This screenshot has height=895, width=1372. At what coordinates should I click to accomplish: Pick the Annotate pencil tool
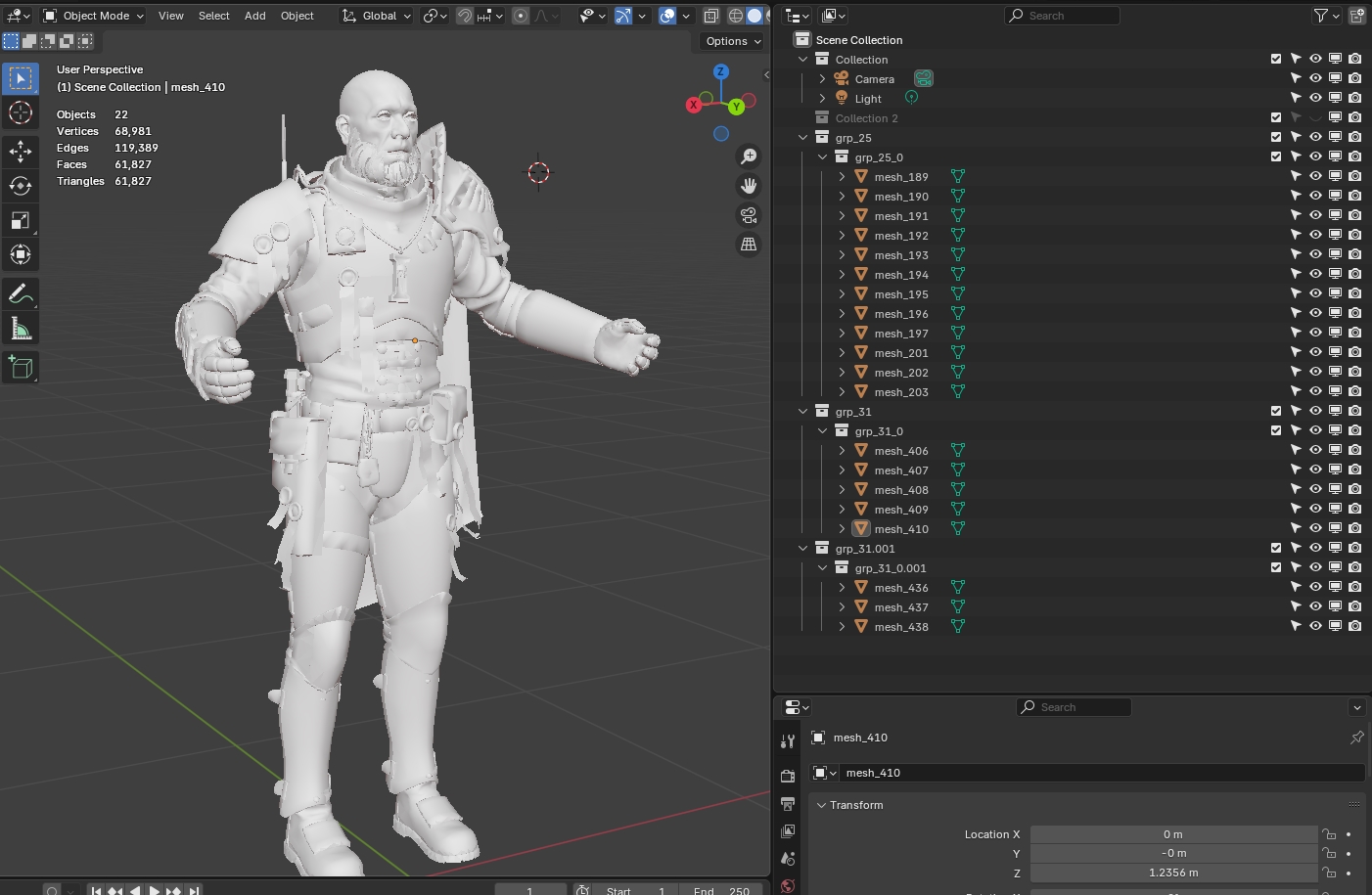(21, 293)
